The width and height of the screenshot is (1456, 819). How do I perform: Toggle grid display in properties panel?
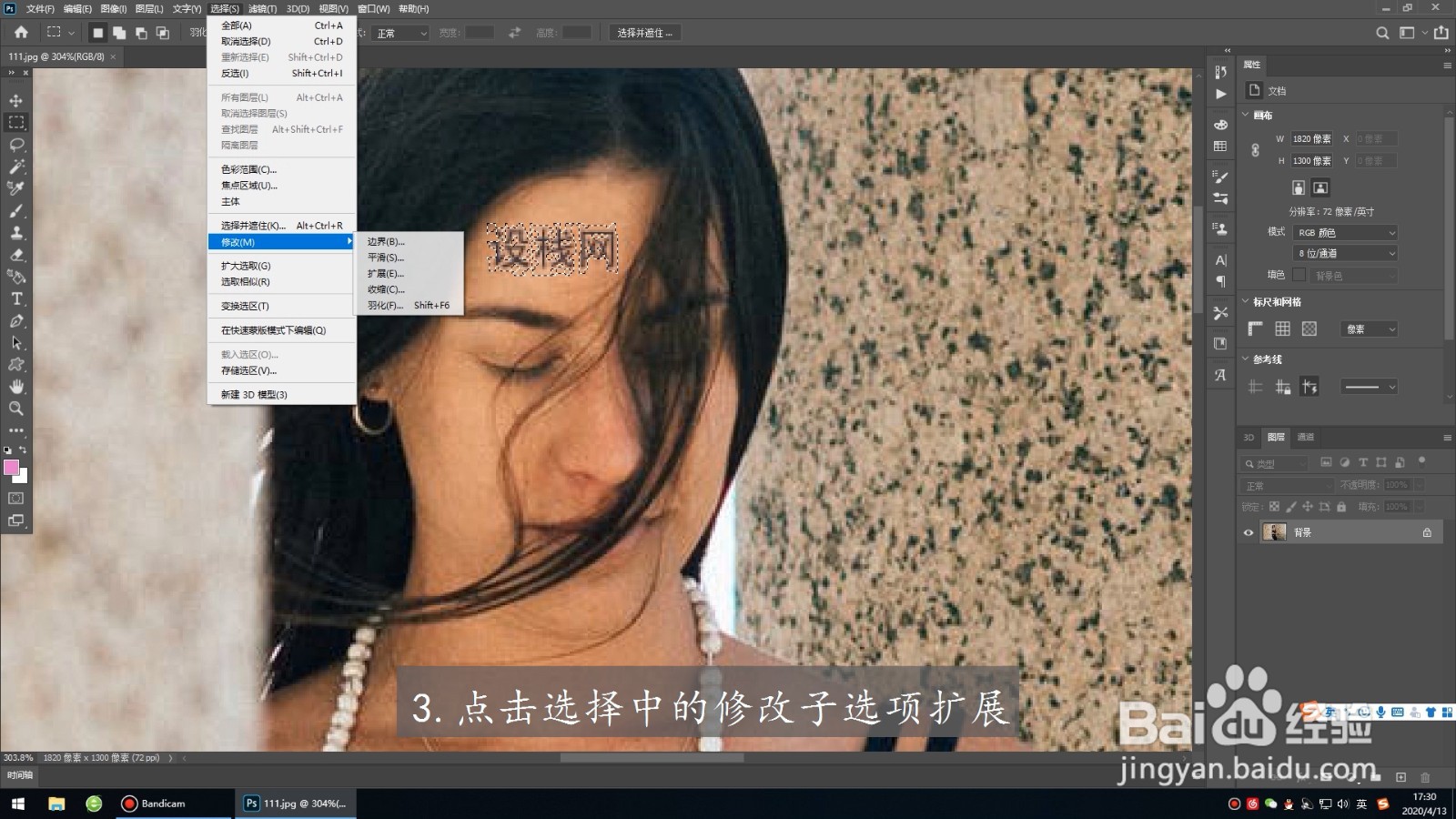pos(1282,329)
